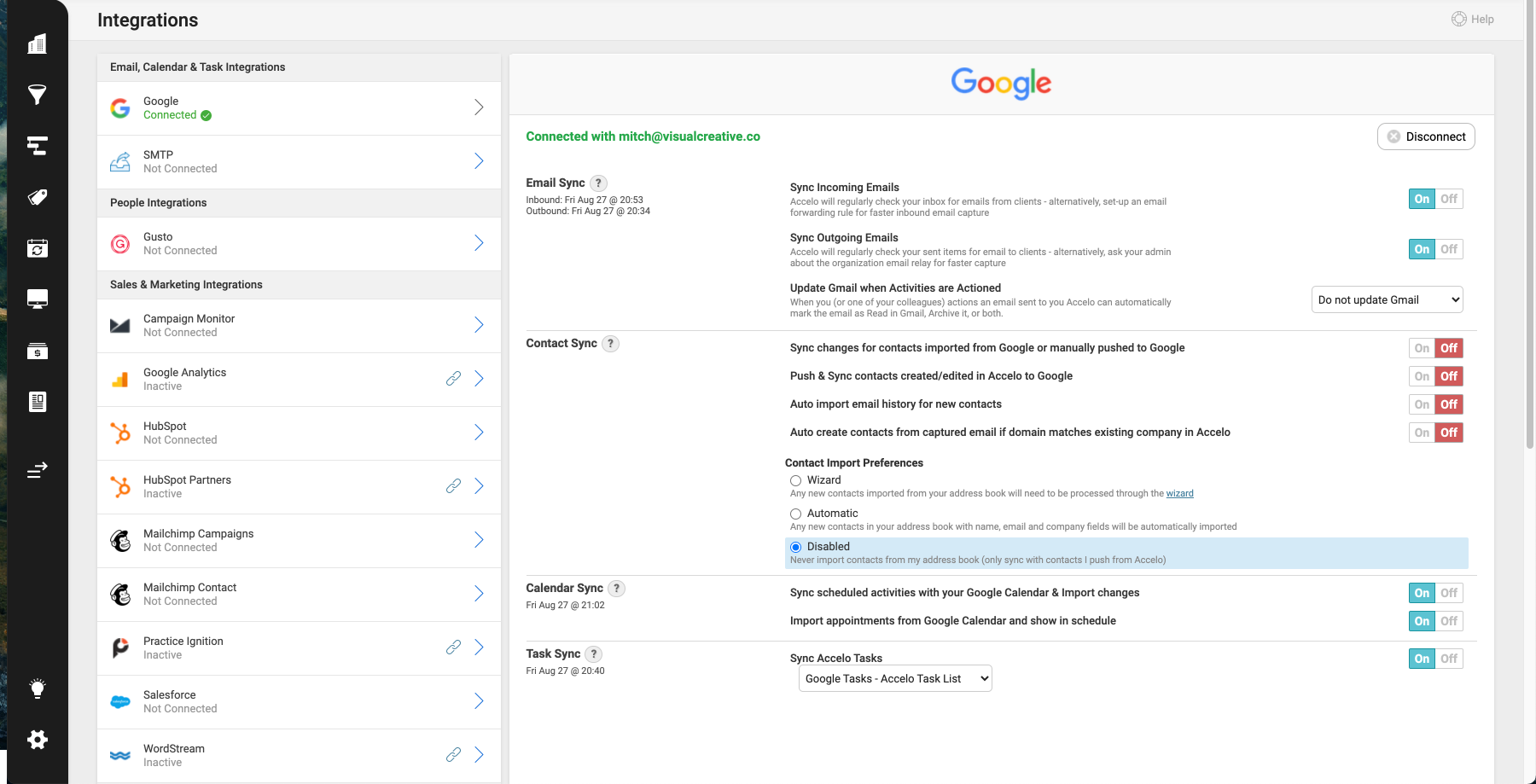Expand HubSpot row chevron
Image resolution: width=1536 pixels, height=784 pixels.
pos(479,433)
